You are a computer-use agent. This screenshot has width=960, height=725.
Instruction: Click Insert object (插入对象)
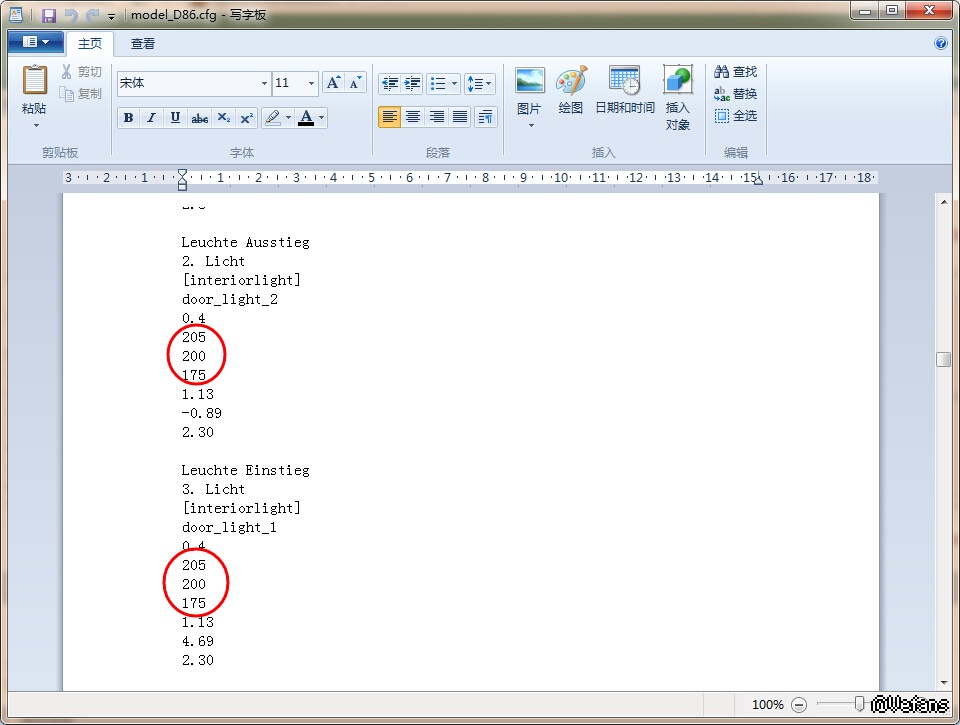678,98
